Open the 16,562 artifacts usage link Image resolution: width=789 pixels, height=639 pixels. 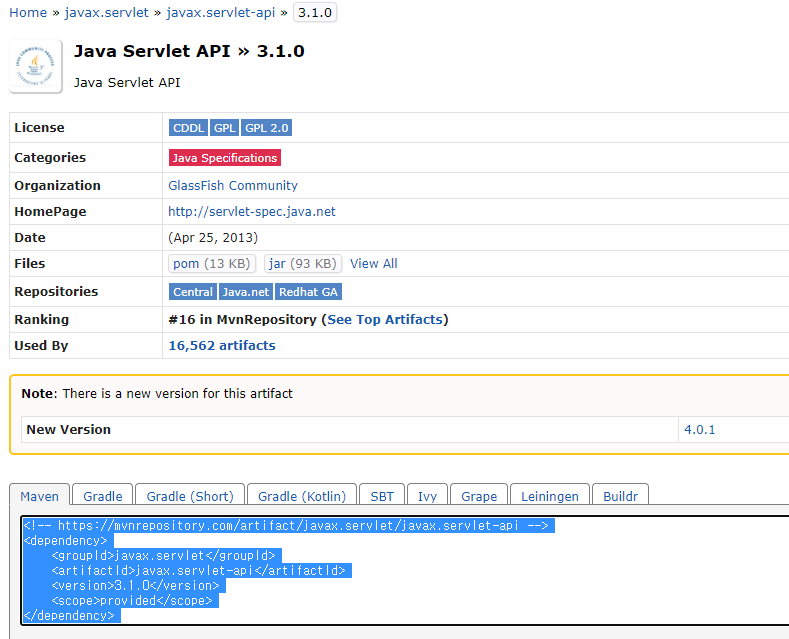(222, 346)
